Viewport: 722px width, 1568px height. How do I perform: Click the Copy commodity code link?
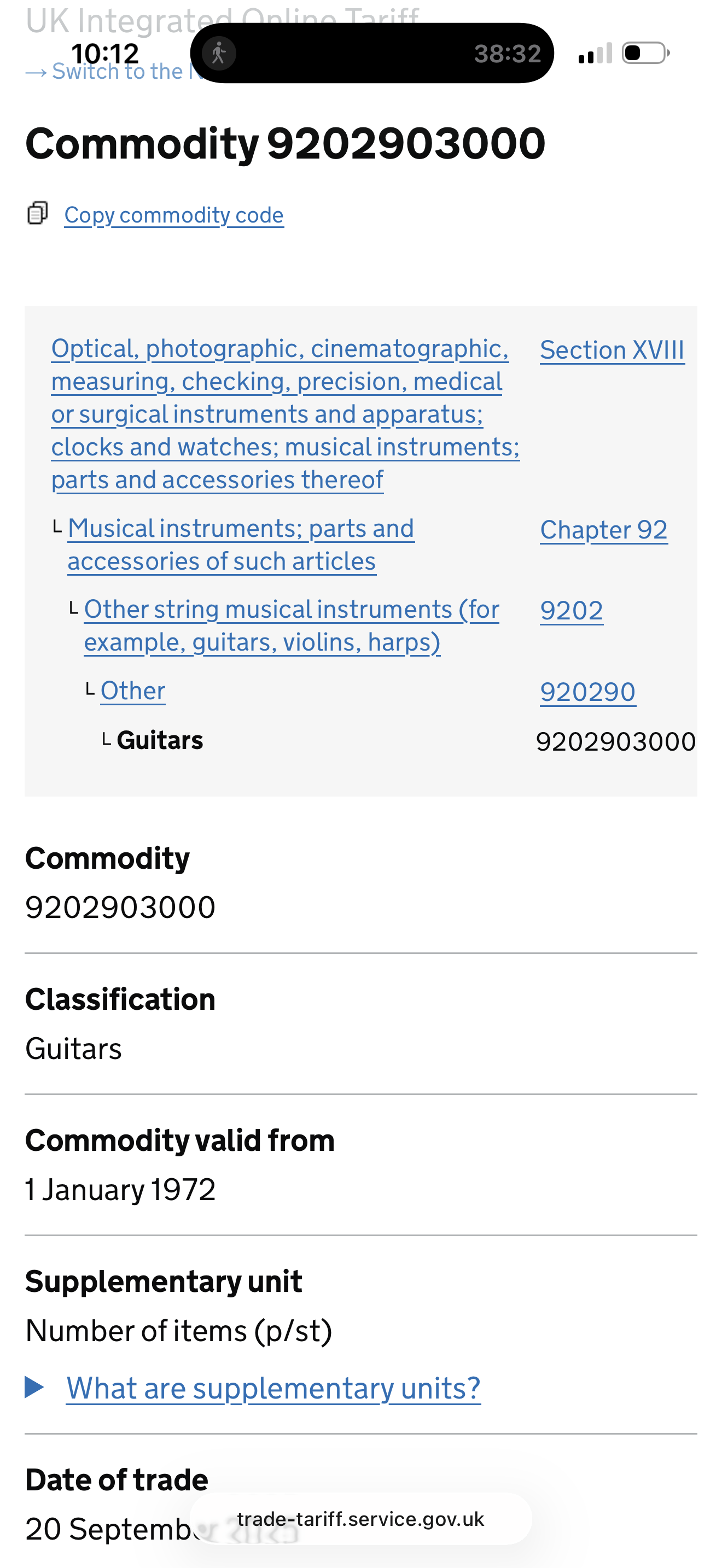[174, 215]
